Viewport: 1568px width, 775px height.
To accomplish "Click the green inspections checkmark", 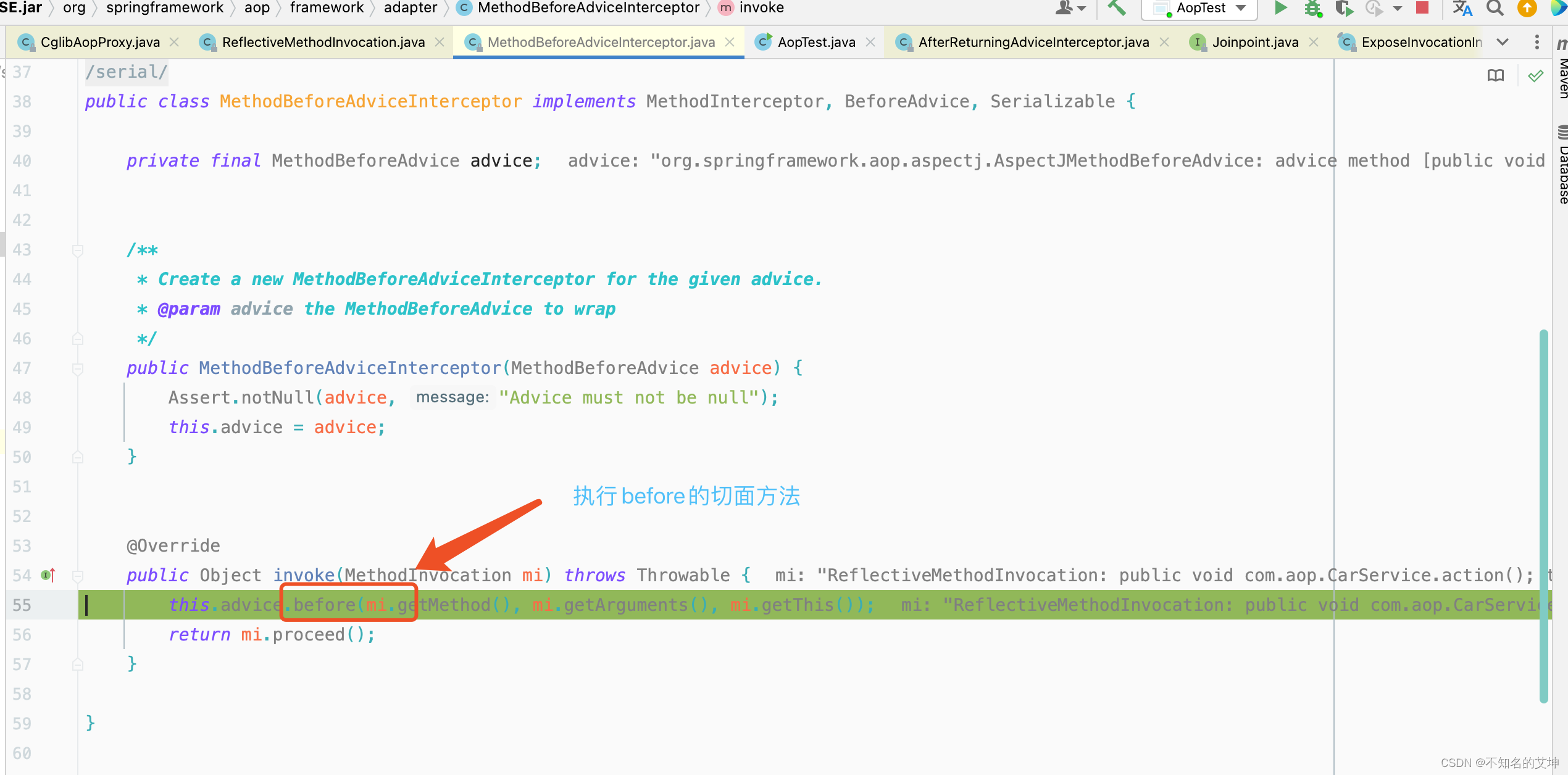I will [x=1535, y=75].
